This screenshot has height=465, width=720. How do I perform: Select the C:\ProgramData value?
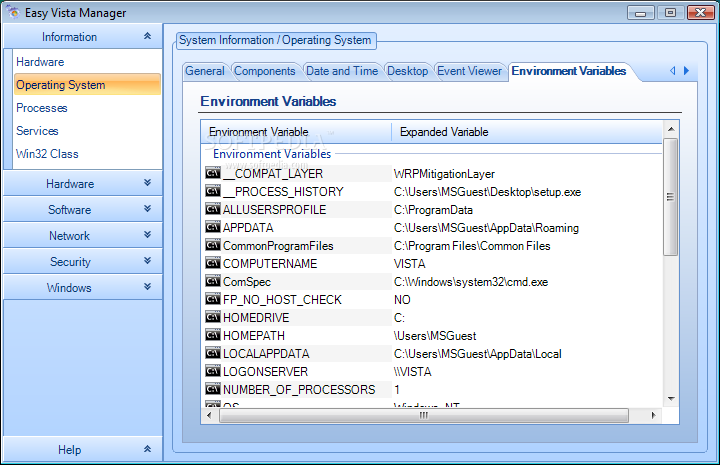click(433, 210)
